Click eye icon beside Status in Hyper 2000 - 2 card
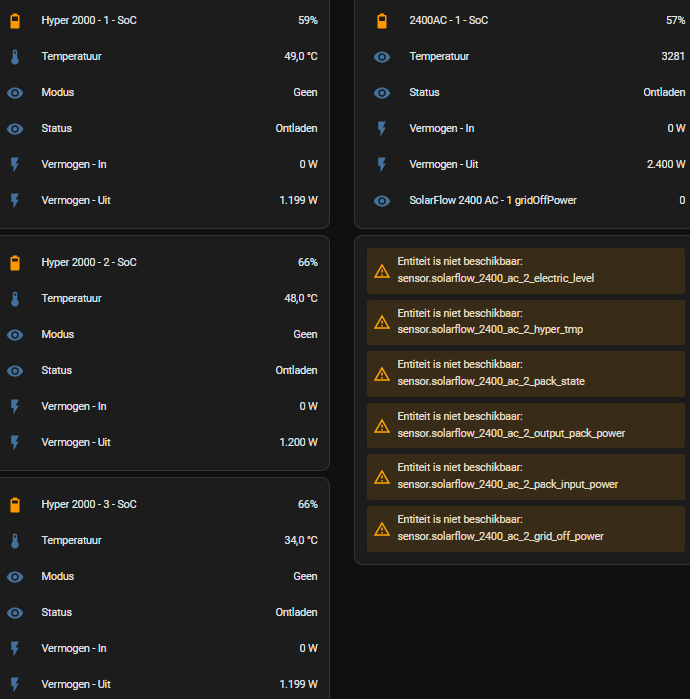Screen dimensions: 690x699 tap(15, 371)
